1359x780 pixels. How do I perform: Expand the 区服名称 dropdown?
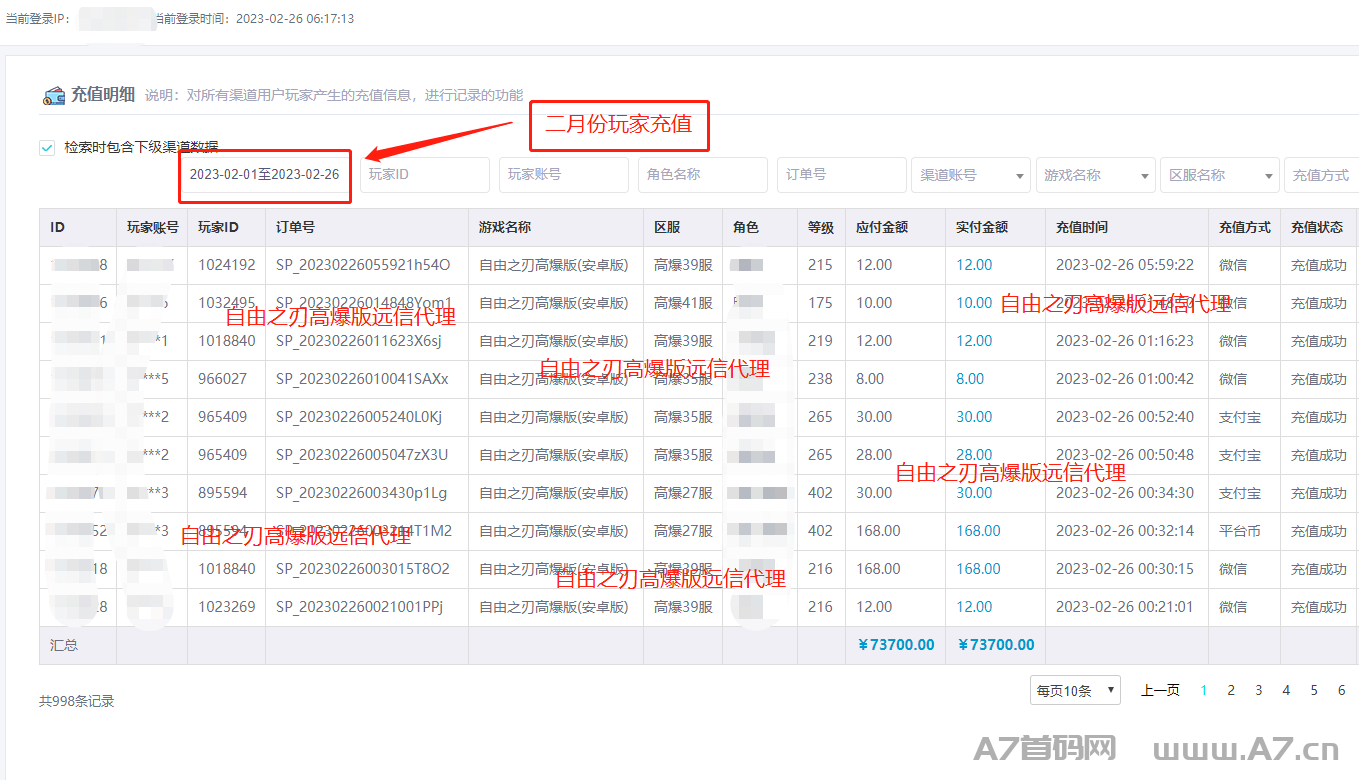point(1219,175)
